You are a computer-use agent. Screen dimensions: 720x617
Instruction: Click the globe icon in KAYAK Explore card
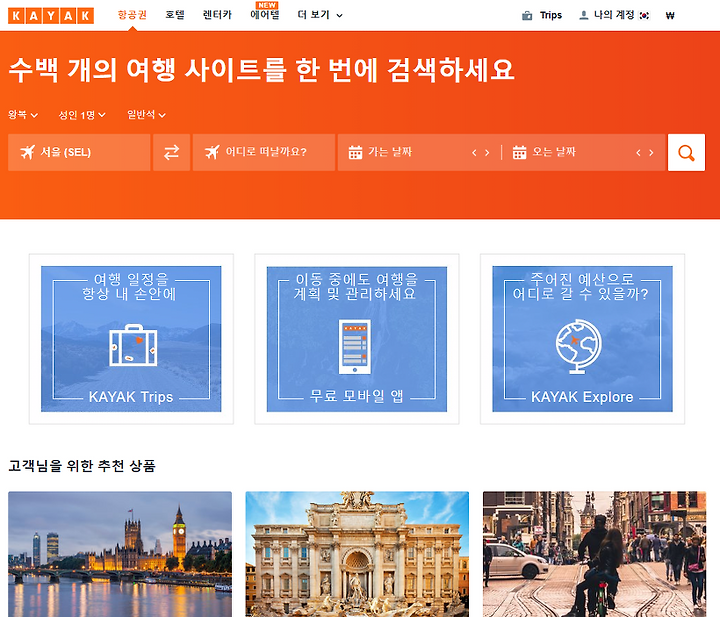(x=579, y=347)
